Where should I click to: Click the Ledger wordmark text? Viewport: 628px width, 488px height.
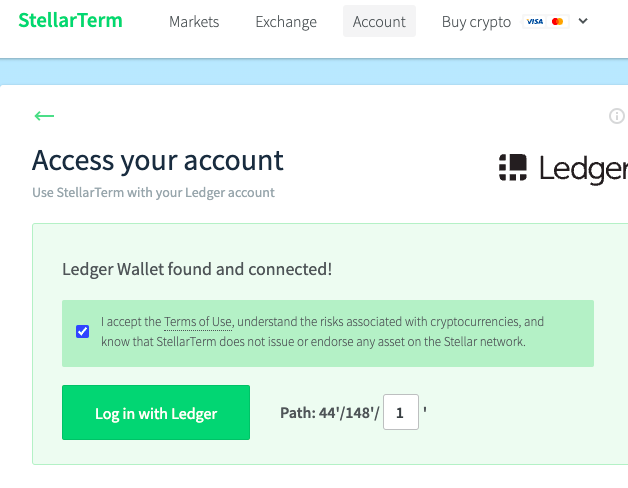tap(584, 169)
